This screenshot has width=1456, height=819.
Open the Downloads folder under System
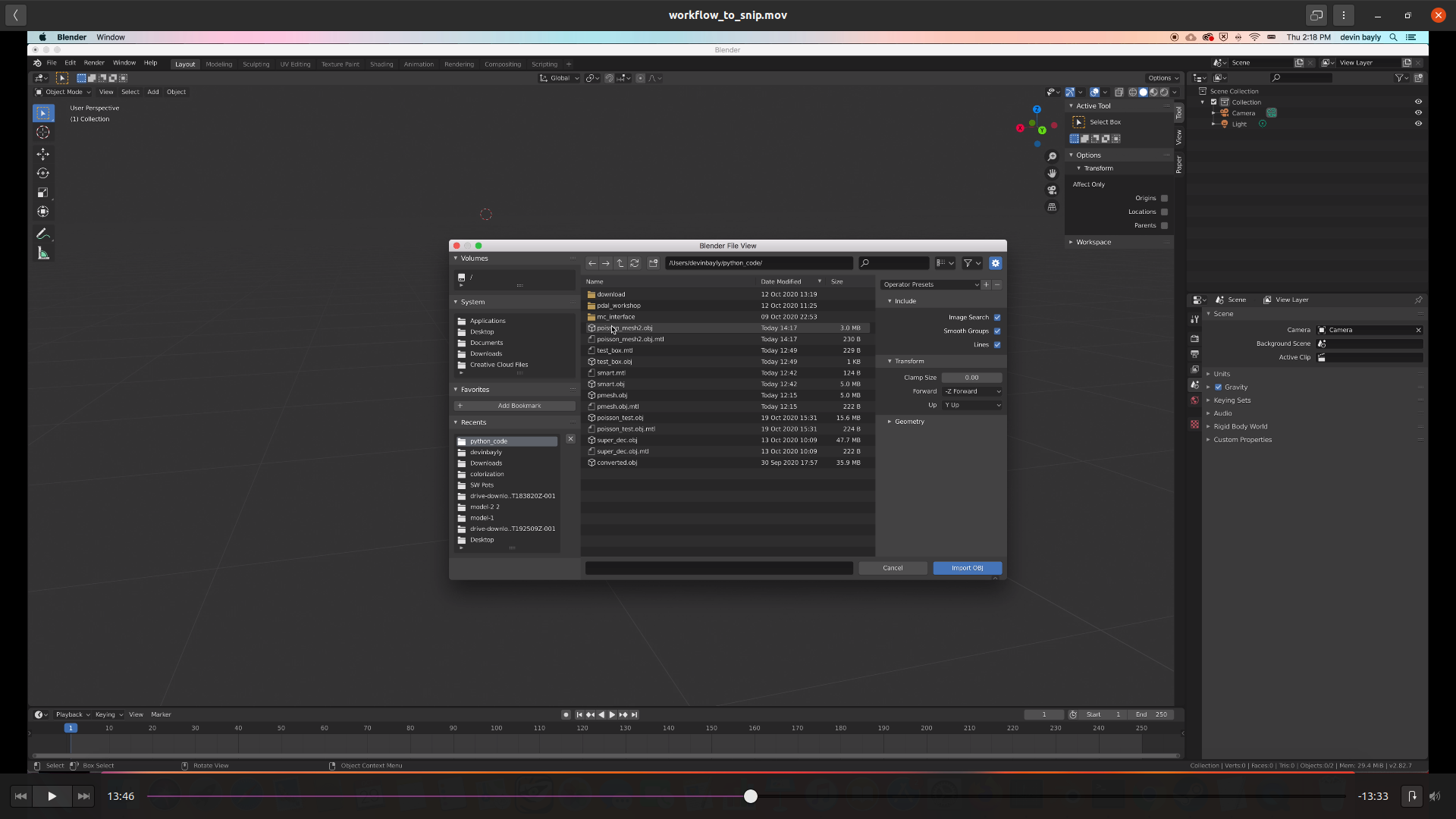pyautogui.click(x=486, y=354)
